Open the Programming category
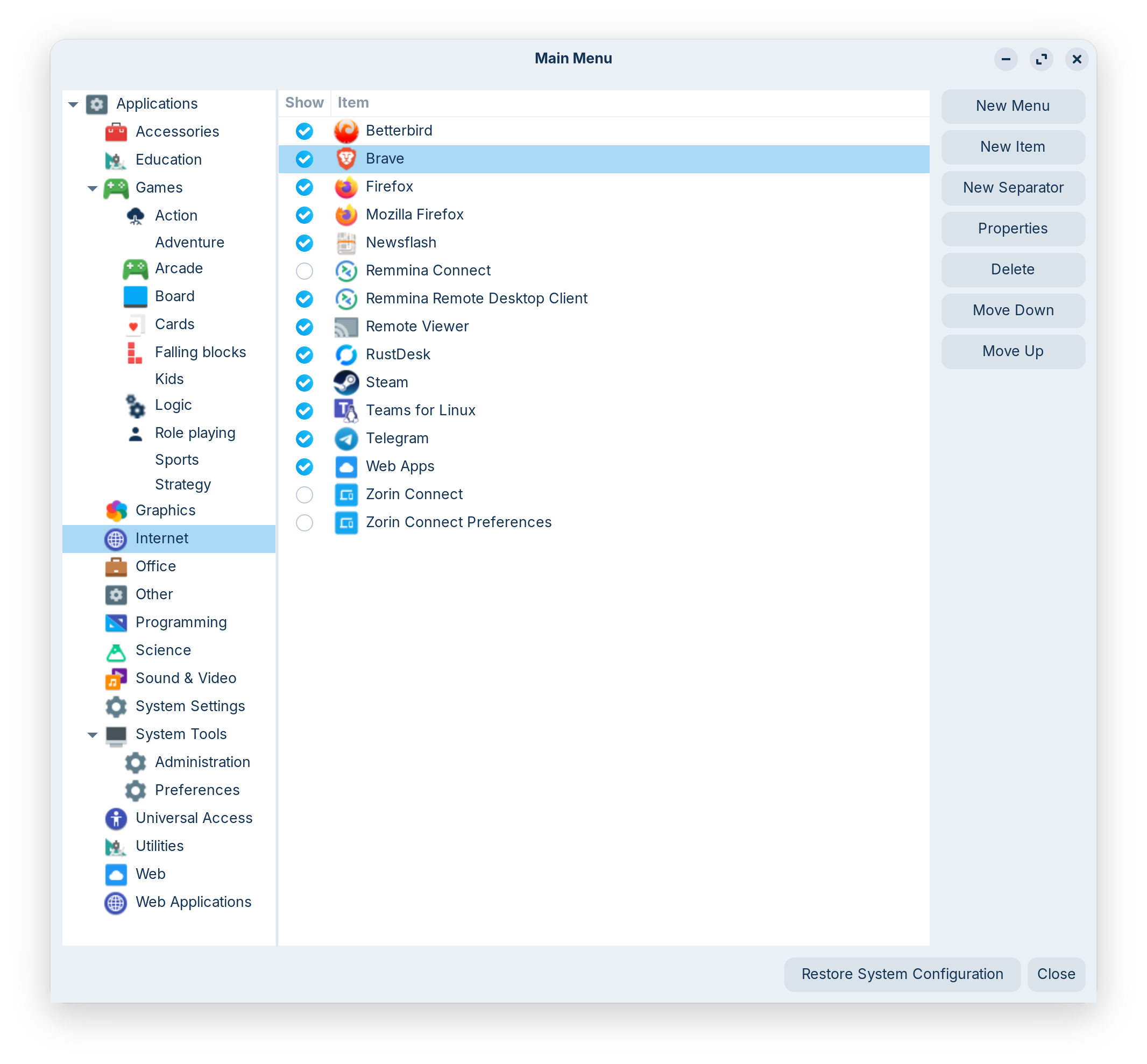The width and height of the screenshot is (1147, 1064). [181, 622]
